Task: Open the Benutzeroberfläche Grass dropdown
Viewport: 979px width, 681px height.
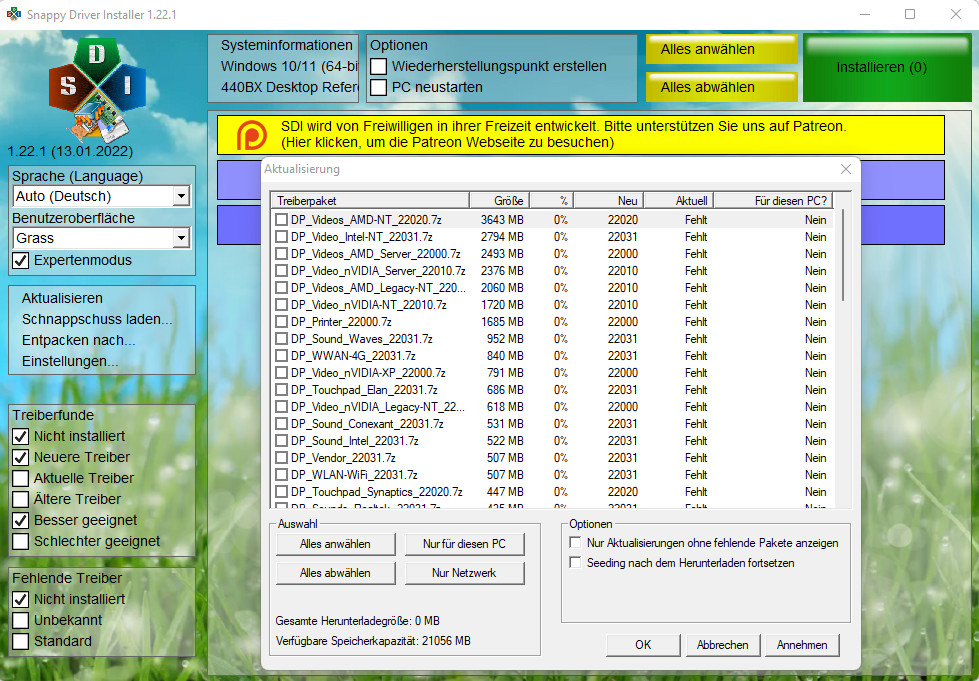Action: (x=182, y=238)
